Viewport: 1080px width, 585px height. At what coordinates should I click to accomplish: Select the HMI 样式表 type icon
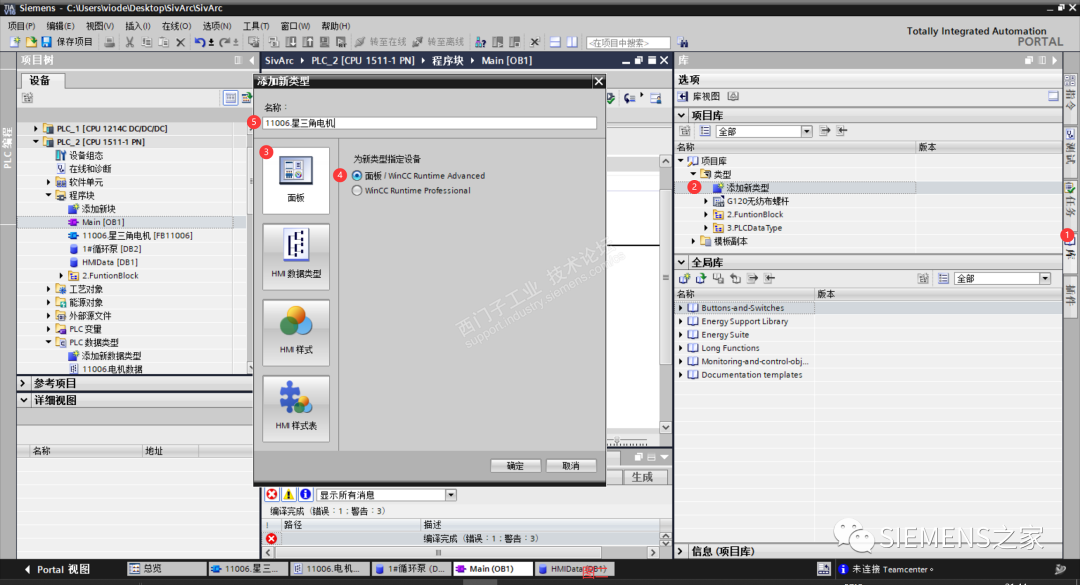click(x=296, y=406)
